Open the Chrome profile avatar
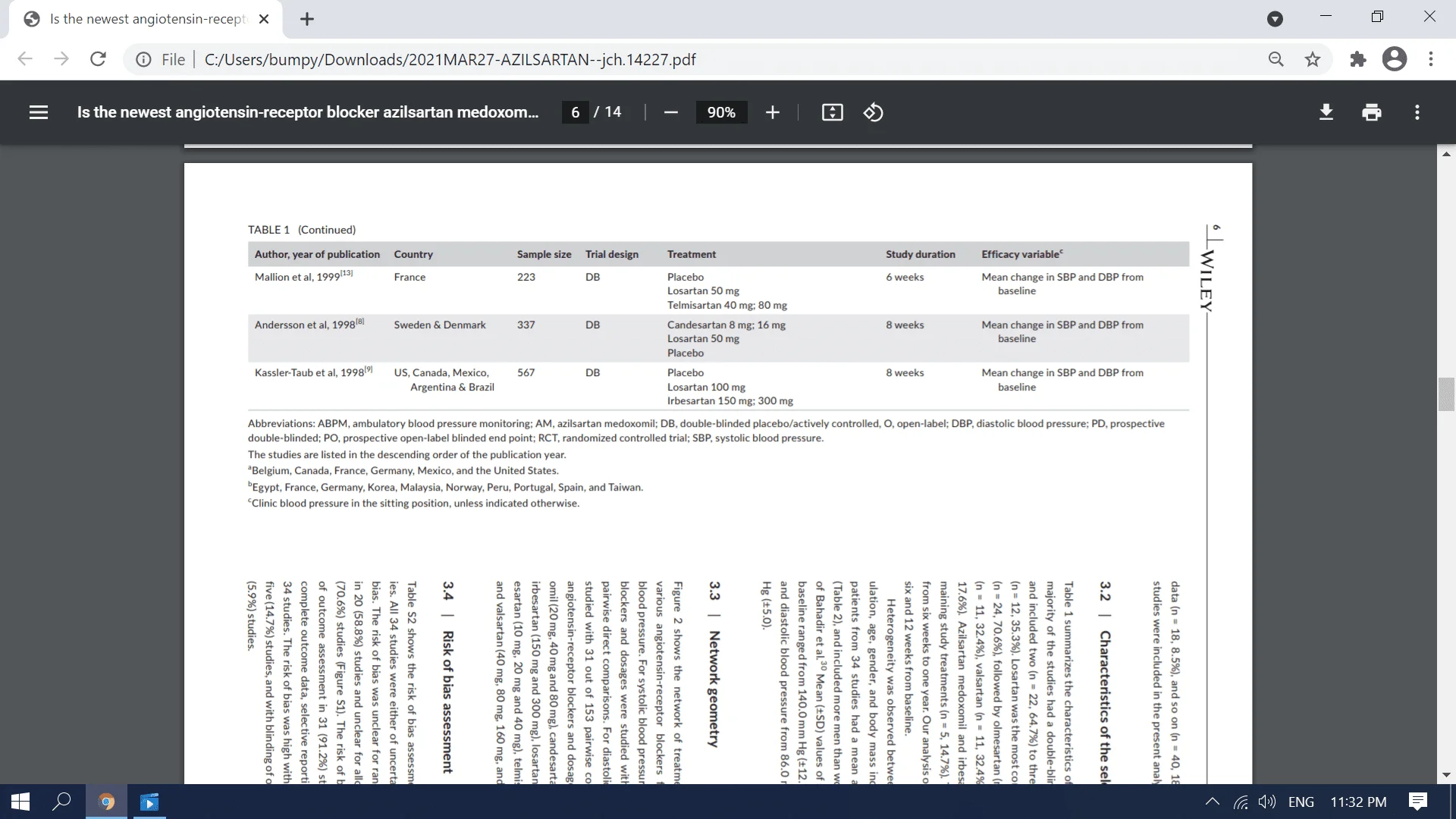This screenshot has height=819, width=1456. point(1395,59)
